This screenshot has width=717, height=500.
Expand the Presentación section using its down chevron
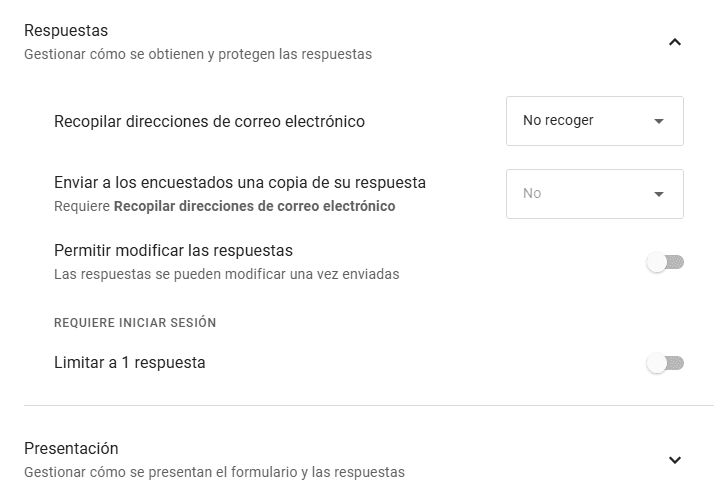(x=674, y=460)
